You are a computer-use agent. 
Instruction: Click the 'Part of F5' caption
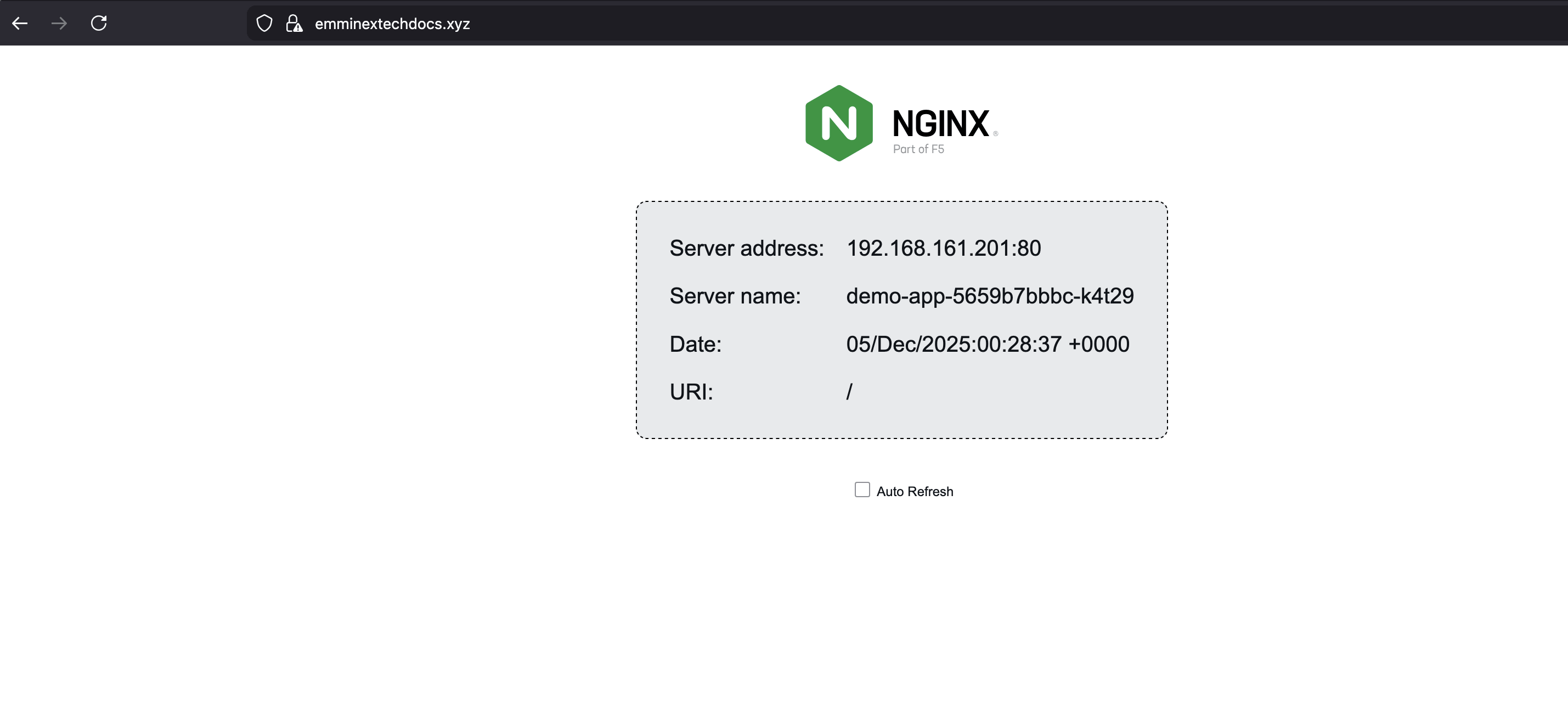click(x=918, y=149)
